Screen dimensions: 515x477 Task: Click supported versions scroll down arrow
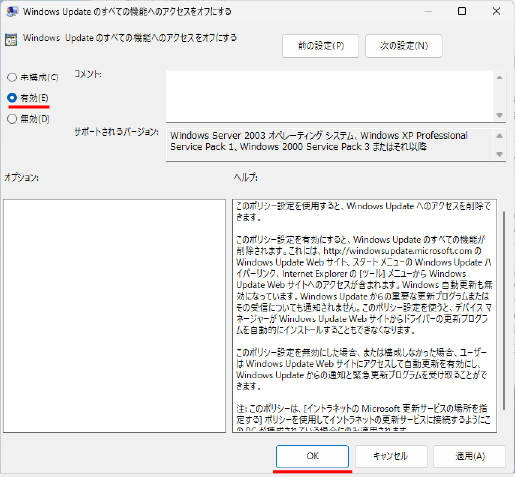tap(499, 154)
